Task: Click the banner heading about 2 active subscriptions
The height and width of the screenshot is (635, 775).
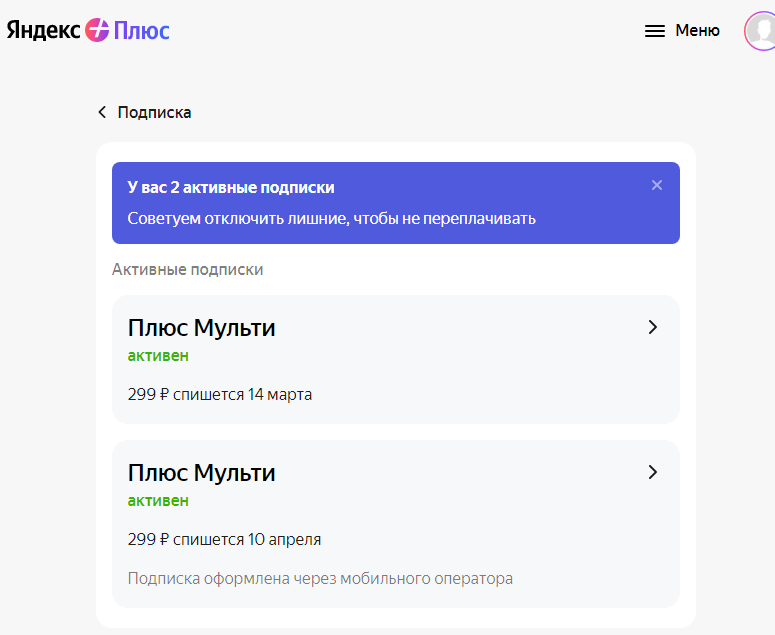Action: click(x=231, y=187)
